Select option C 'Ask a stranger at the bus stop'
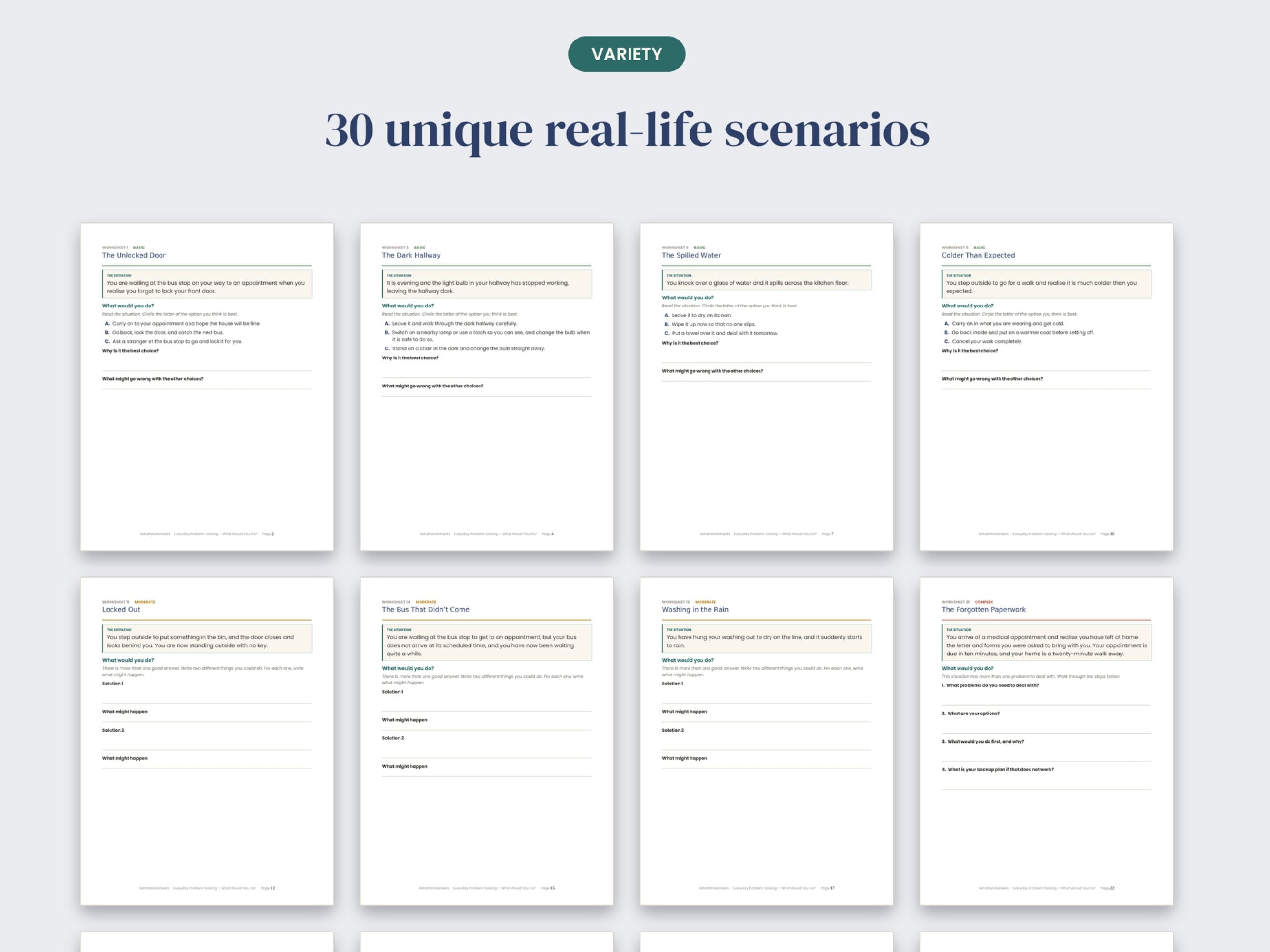1270x952 pixels. pyautogui.click(x=173, y=341)
